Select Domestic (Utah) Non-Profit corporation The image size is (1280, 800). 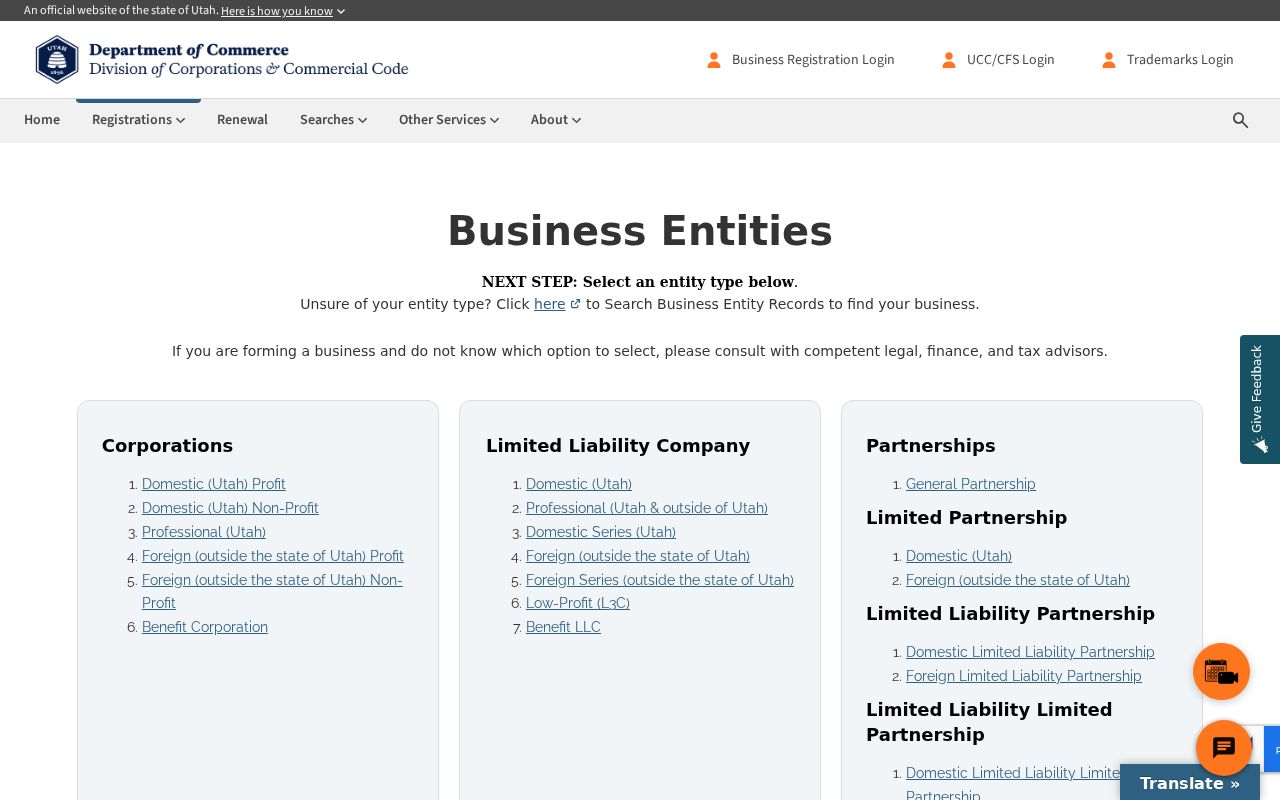(x=230, y=508)
